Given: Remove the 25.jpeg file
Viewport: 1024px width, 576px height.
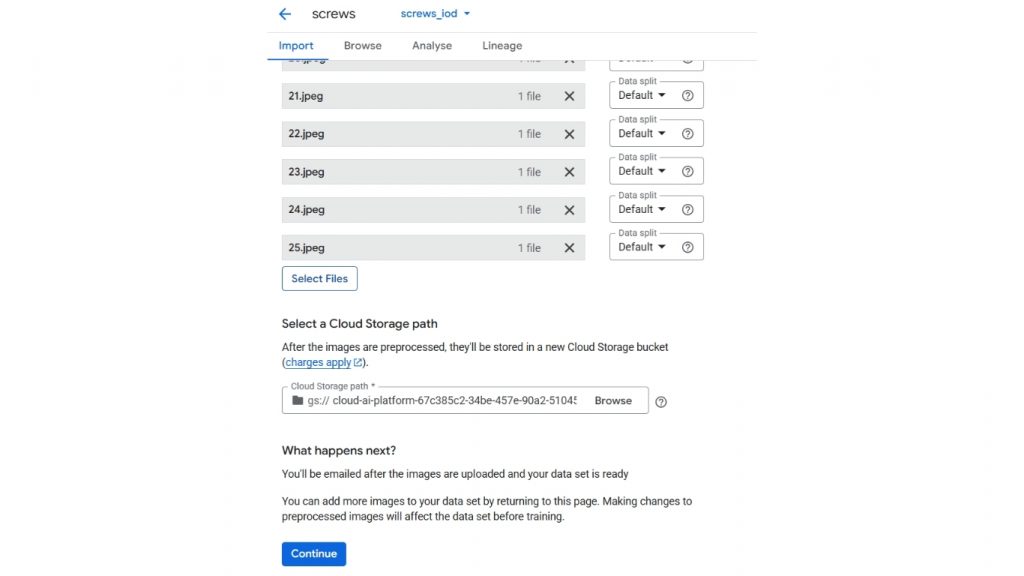Looking at the screenshot, I should (569, 248).
